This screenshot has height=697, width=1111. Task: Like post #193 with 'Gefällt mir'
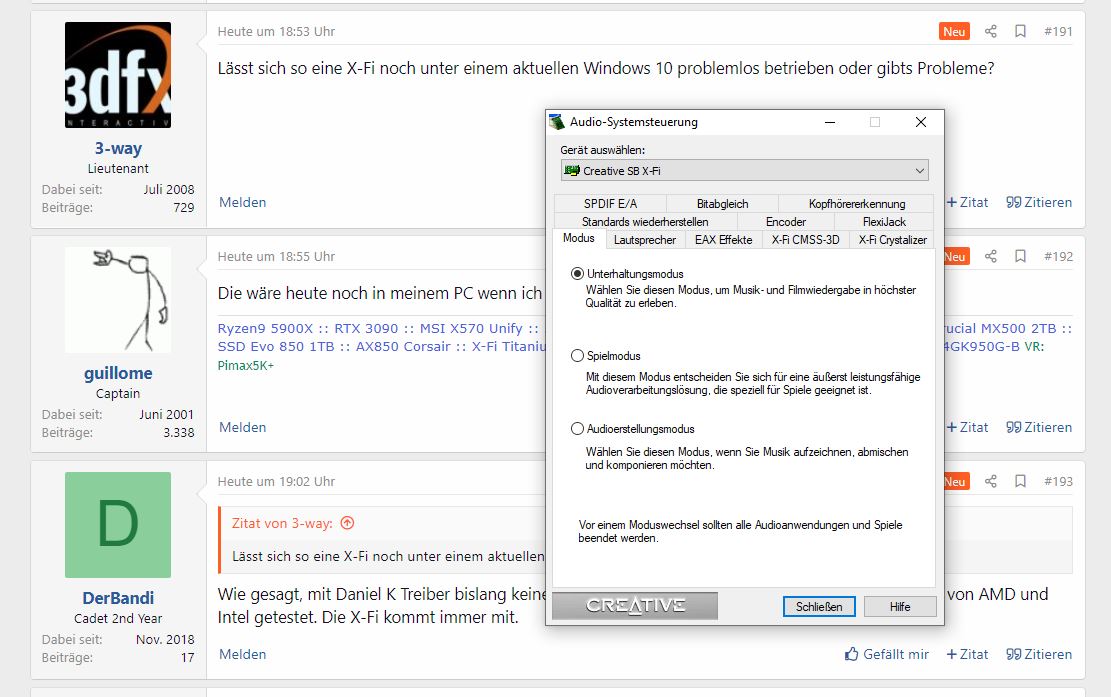(886, 654)
